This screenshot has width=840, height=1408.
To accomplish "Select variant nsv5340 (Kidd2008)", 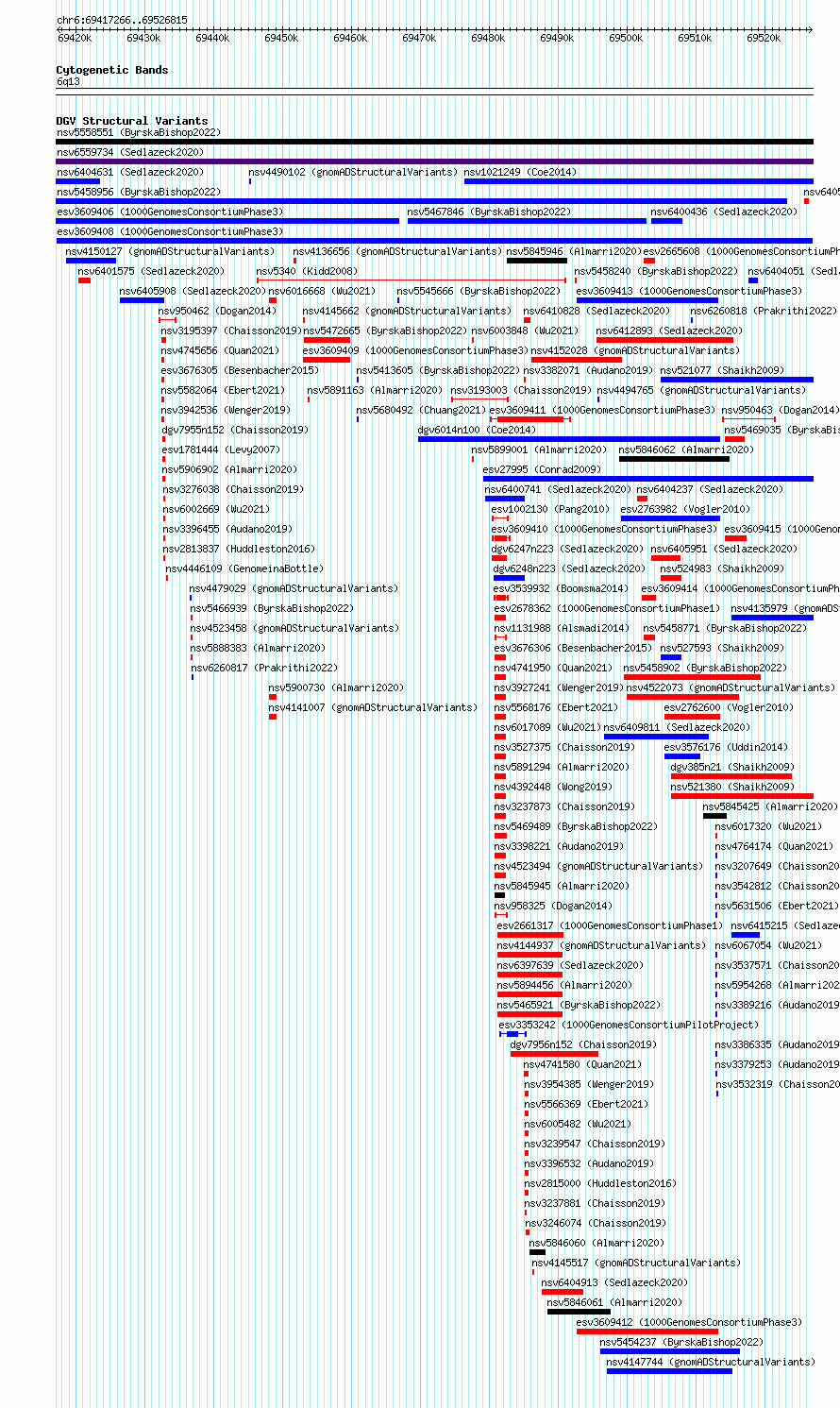I will pyautogui.click(x=307, y=272).
